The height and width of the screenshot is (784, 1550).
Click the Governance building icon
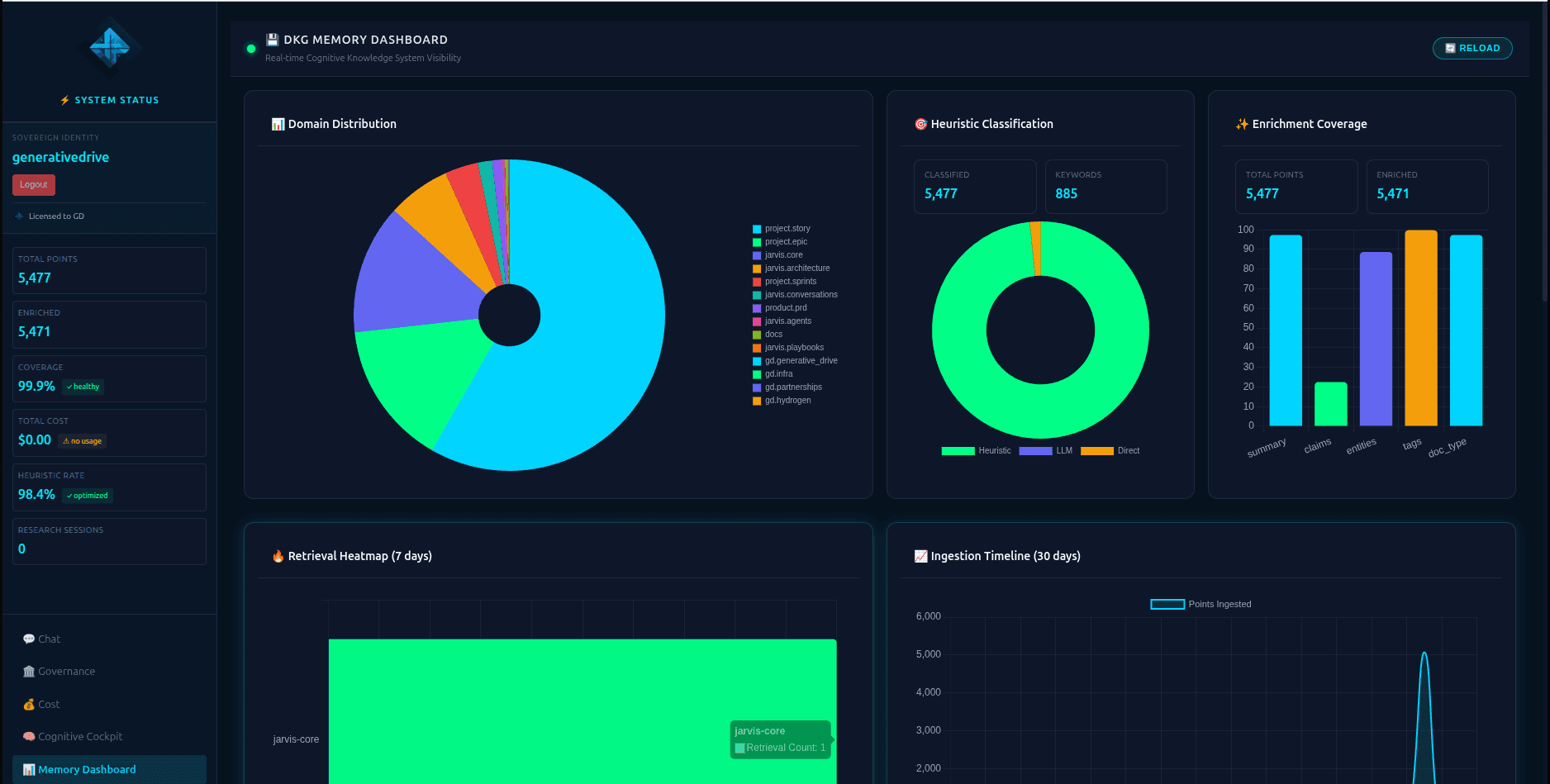[x=29, y=672]
